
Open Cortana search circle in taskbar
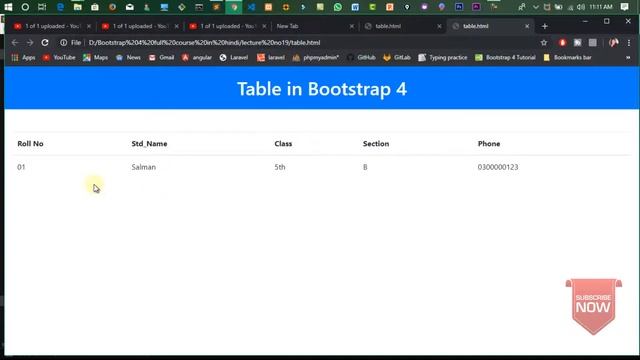pyautogui.click(x=25, y=7)
